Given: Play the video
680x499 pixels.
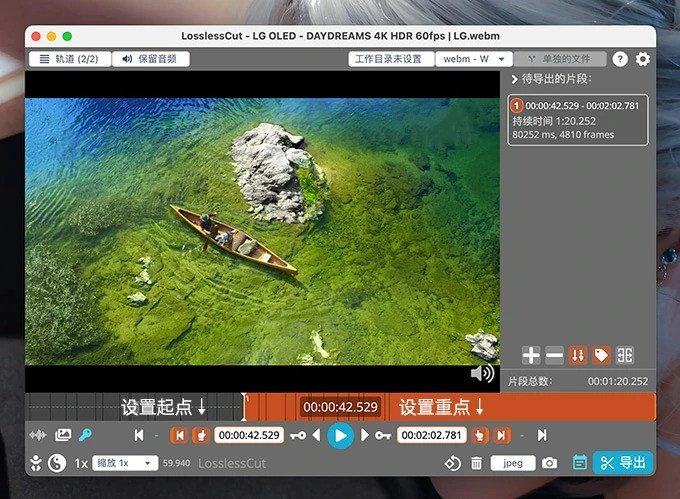Looking at the screenshot, I should coord(340,436).
